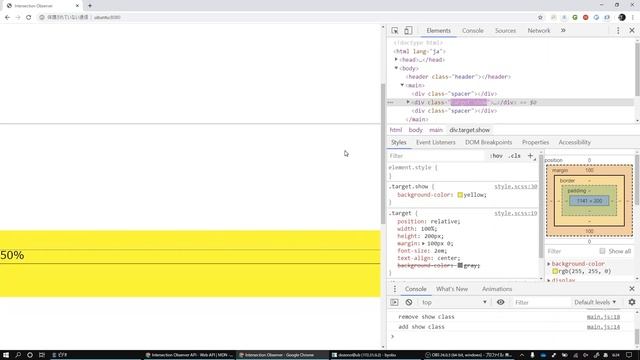Select the drawer Console tab
This screenshot has height=360, width=640.
[416, 289]
